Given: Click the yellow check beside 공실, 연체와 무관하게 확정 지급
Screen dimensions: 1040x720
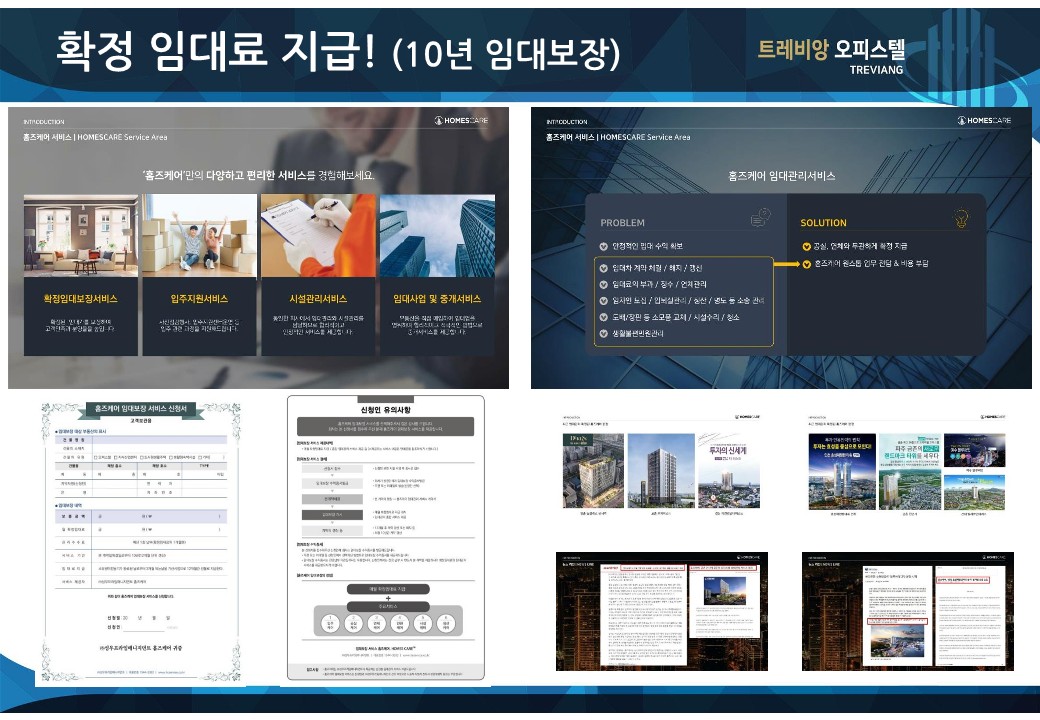Looking at the screenshot, I should click(806, 246).
